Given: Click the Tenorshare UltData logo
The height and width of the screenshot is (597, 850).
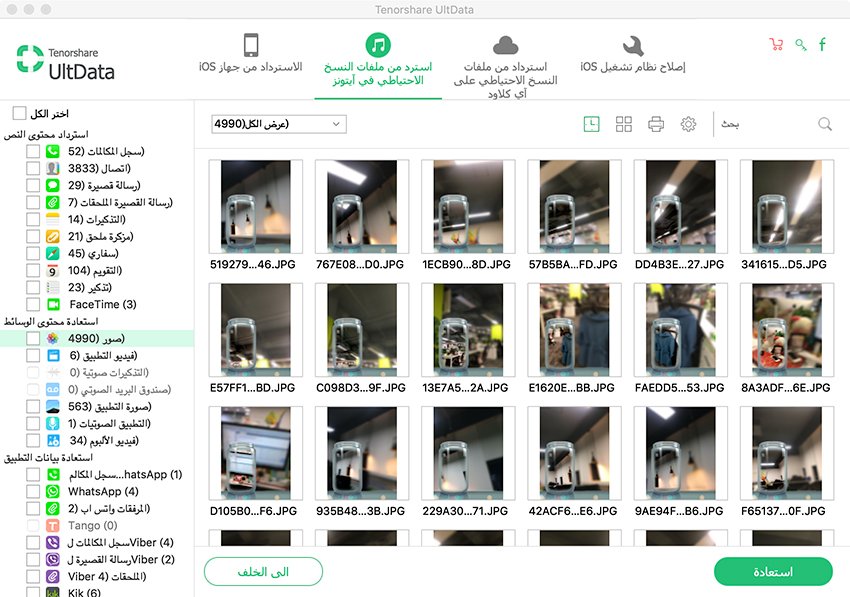Looking at the screenshot, I should pyautogui.click(x=65, y=62).
